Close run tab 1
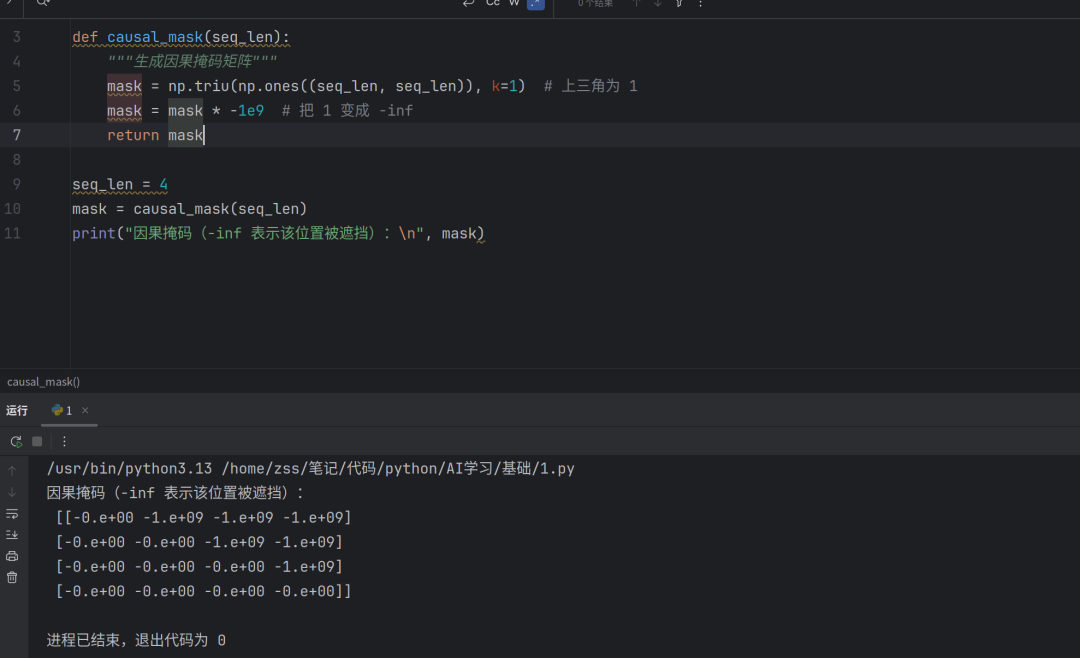This screenshot has width=1080, height=658. click(85, 411)
